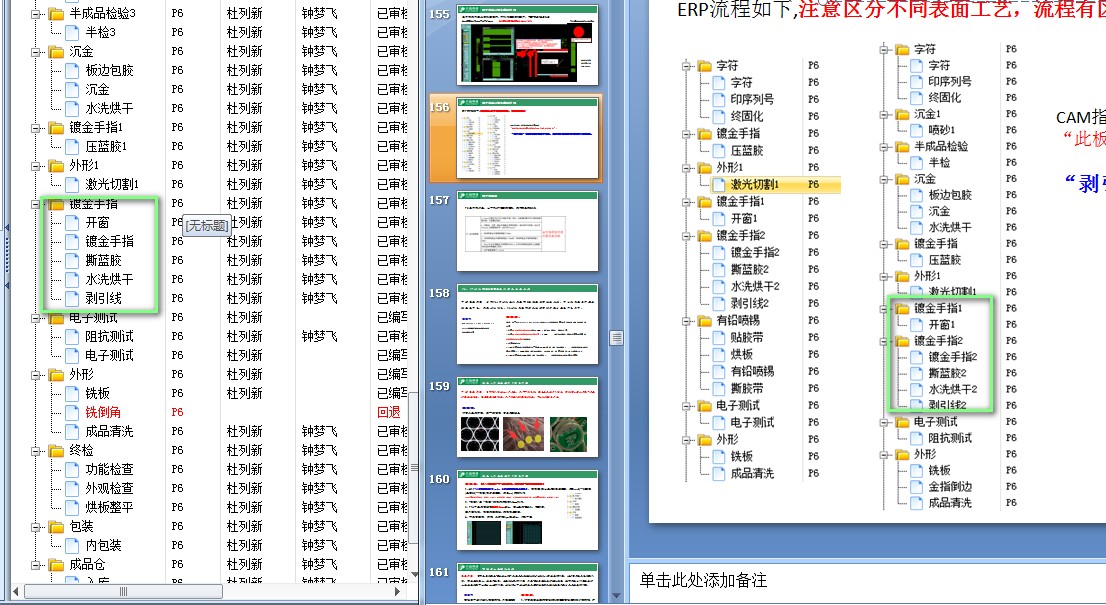Select the 压蓝胶1 document icon

[72, 147]
